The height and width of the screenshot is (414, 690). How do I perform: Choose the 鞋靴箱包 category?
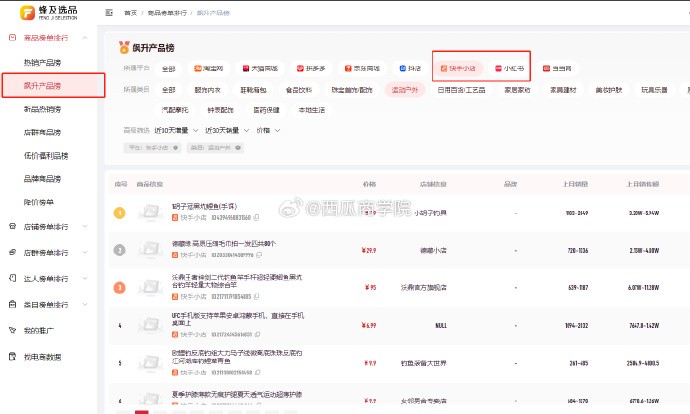click(253, 90)
